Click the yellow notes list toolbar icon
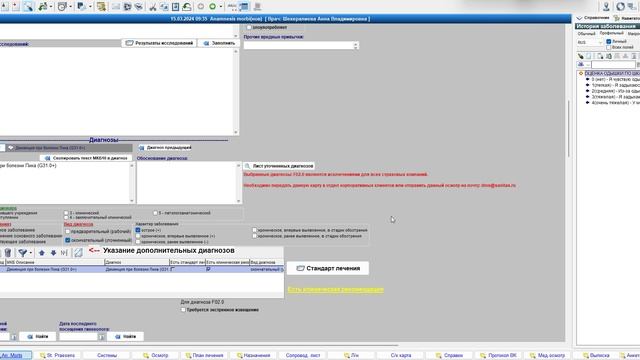 (x=101, y=7)
